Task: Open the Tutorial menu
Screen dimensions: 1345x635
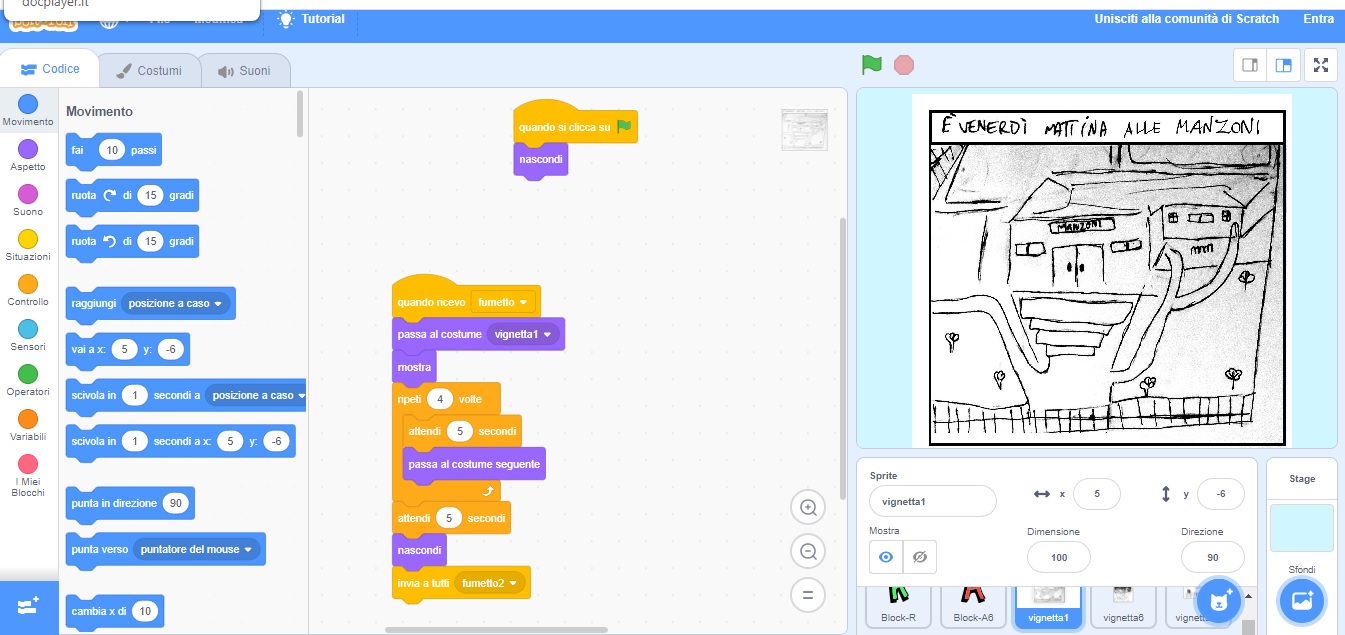Action: [x=311, y=18]
